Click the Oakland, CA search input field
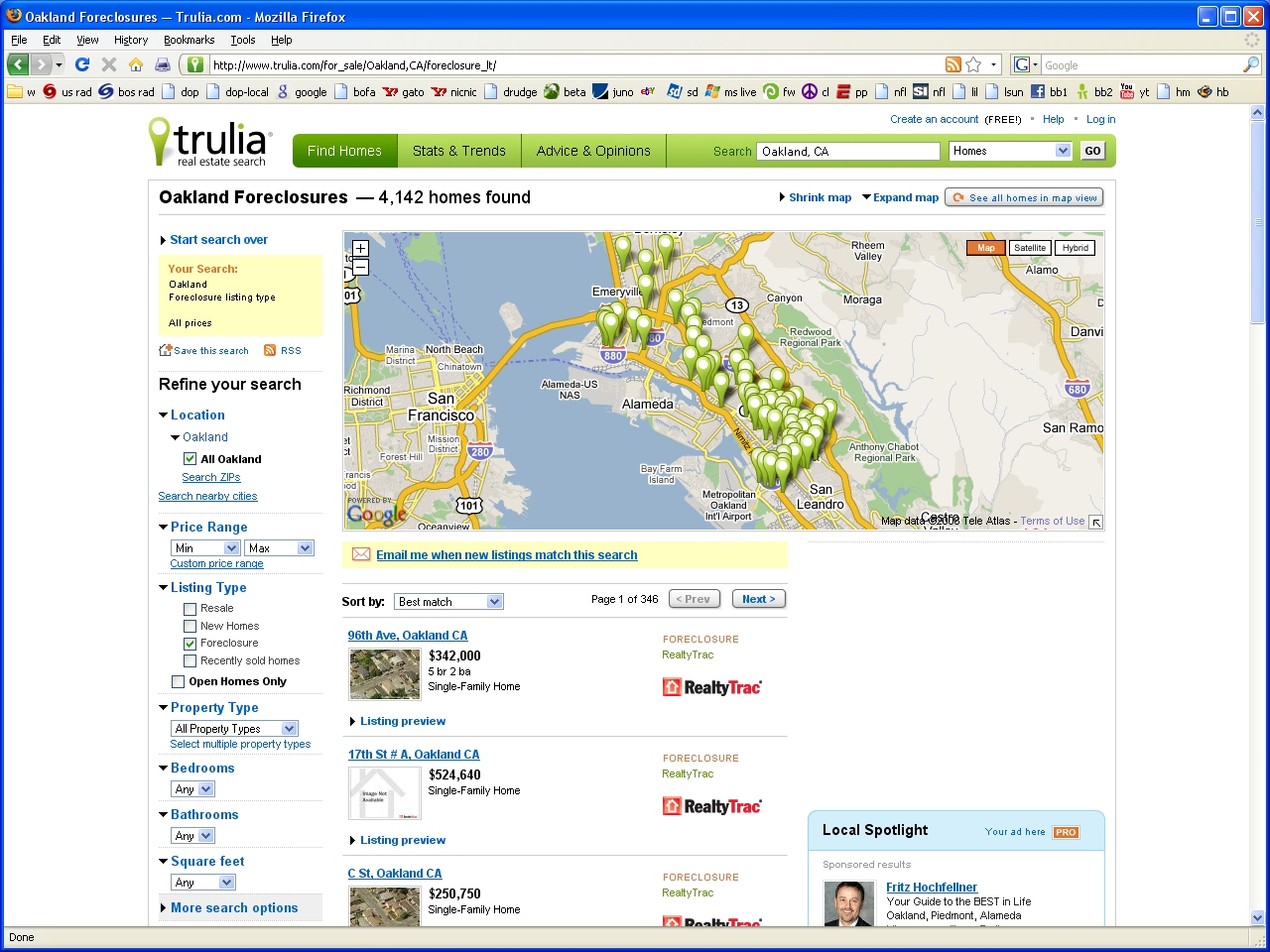The width and height of the screenshot is (1270, 952). click(848, 151)
